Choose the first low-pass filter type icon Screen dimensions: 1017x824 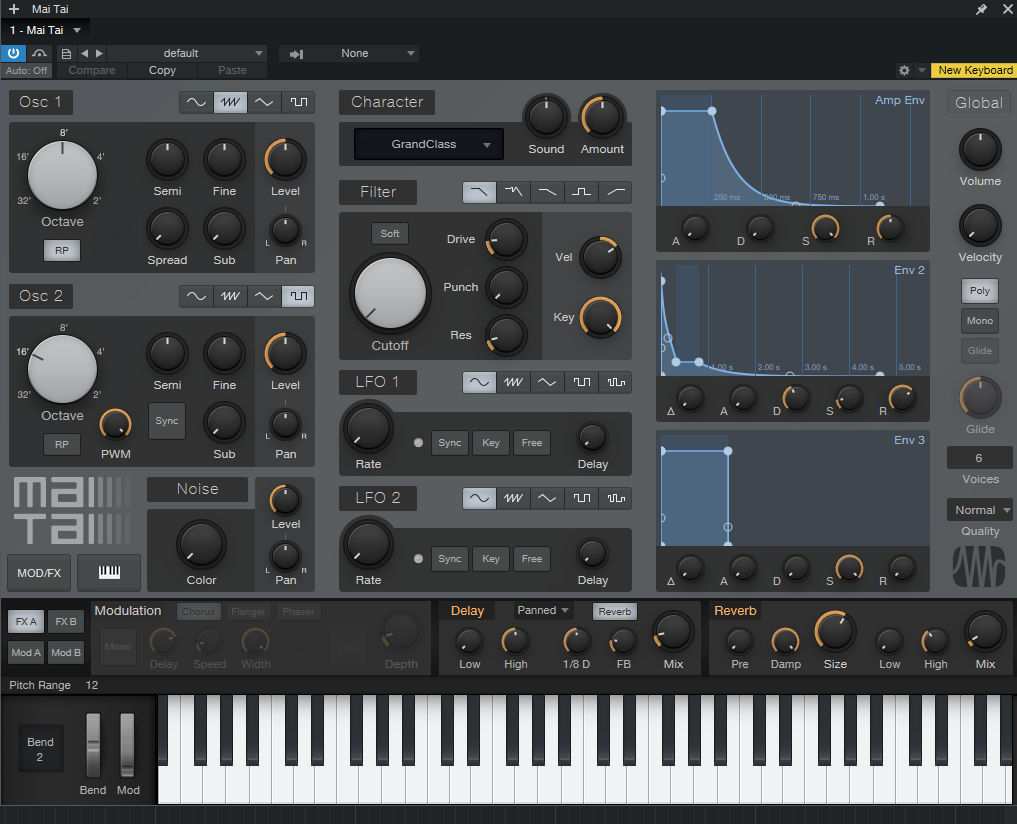479,192
